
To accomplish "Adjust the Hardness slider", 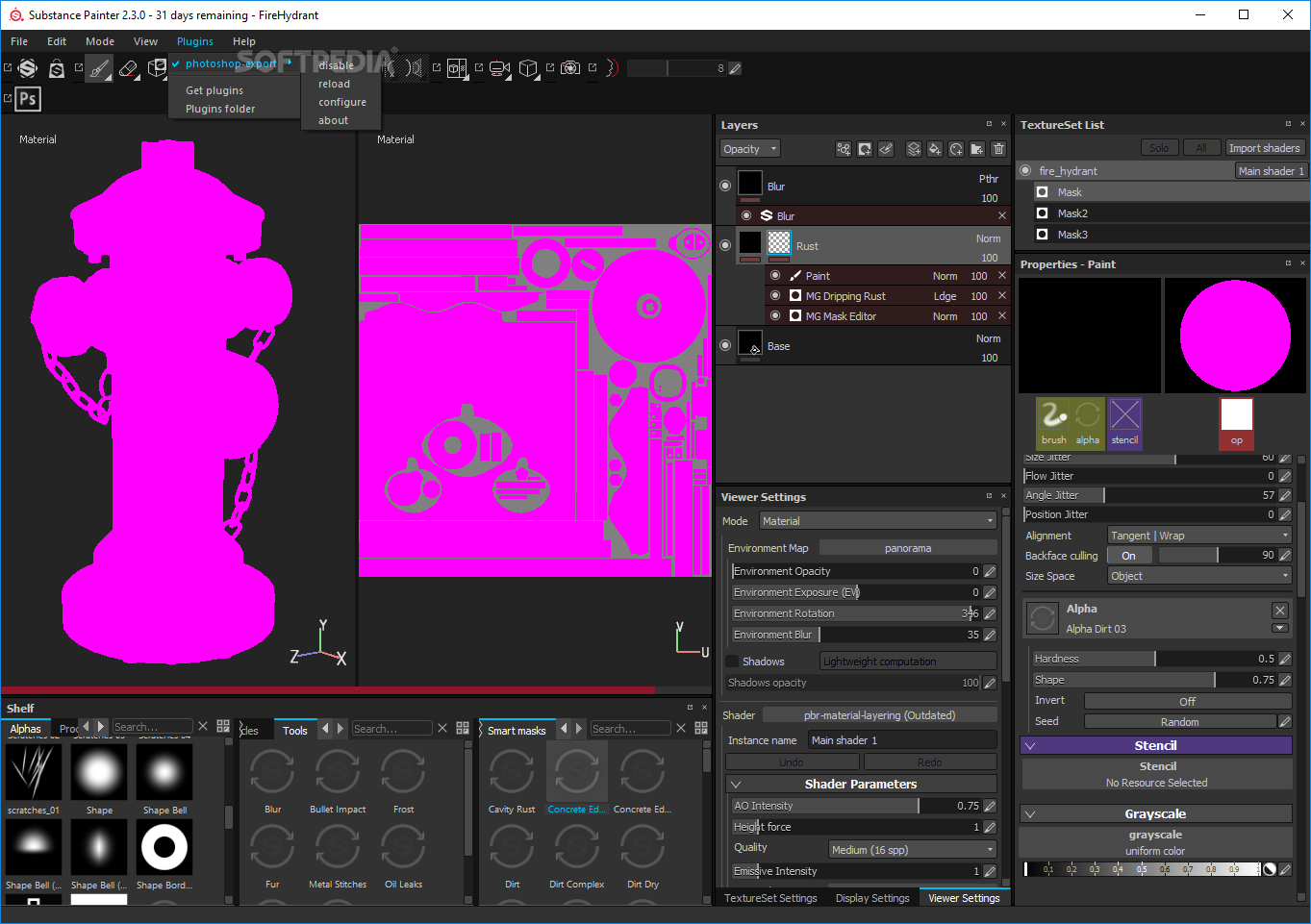I will (1154, 659).
